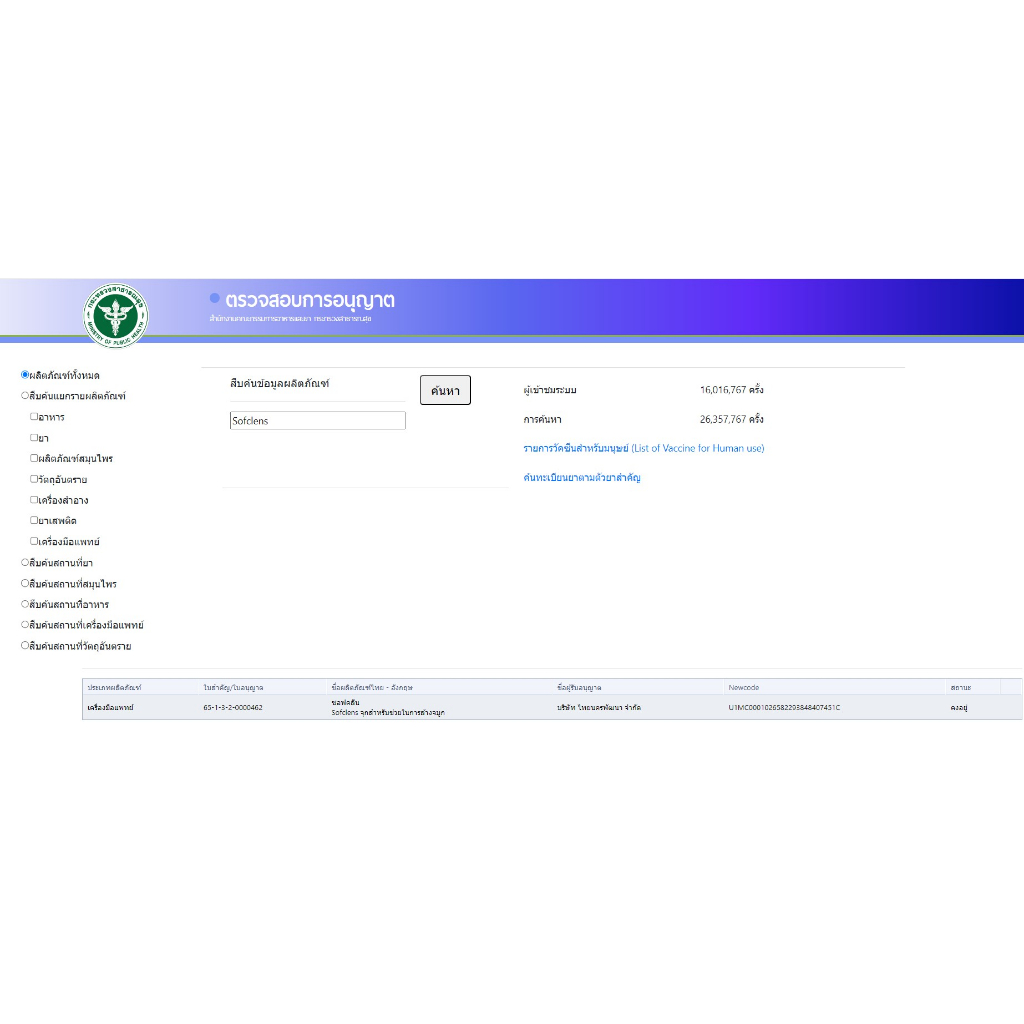Open the List of Vaccine for Human use link
The image size is (1024, 1024).
[x=643, y=448]
